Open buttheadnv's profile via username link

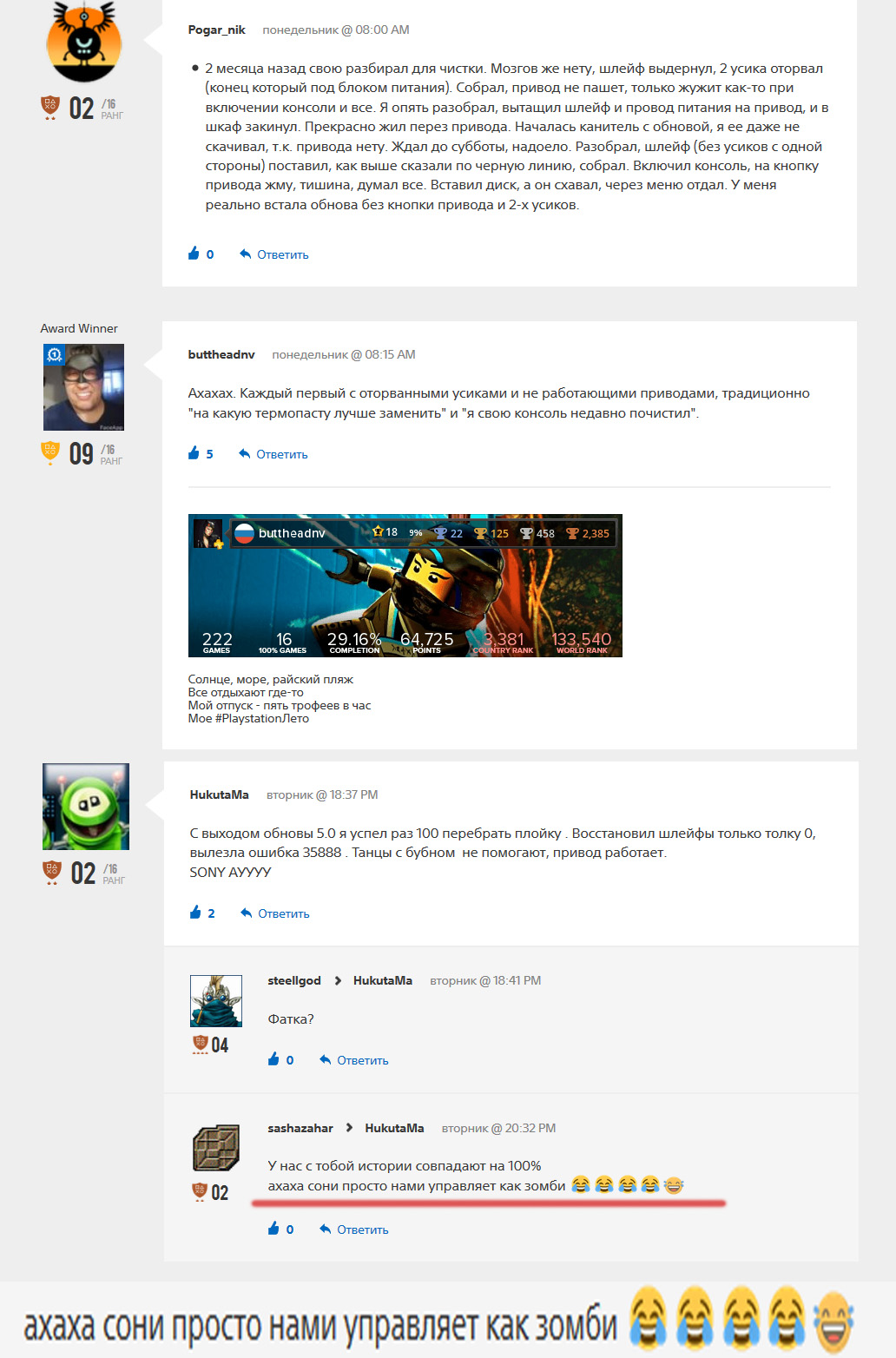[x=221, y=354]
